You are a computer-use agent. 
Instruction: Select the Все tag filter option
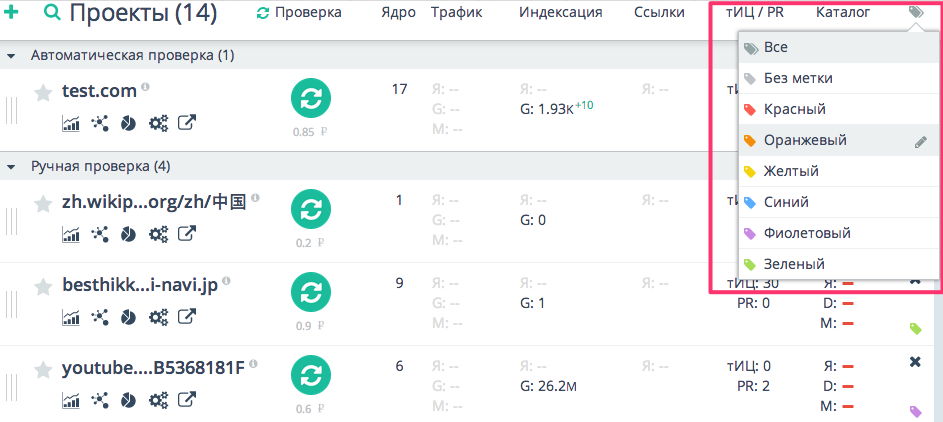(x=775, y=47)
